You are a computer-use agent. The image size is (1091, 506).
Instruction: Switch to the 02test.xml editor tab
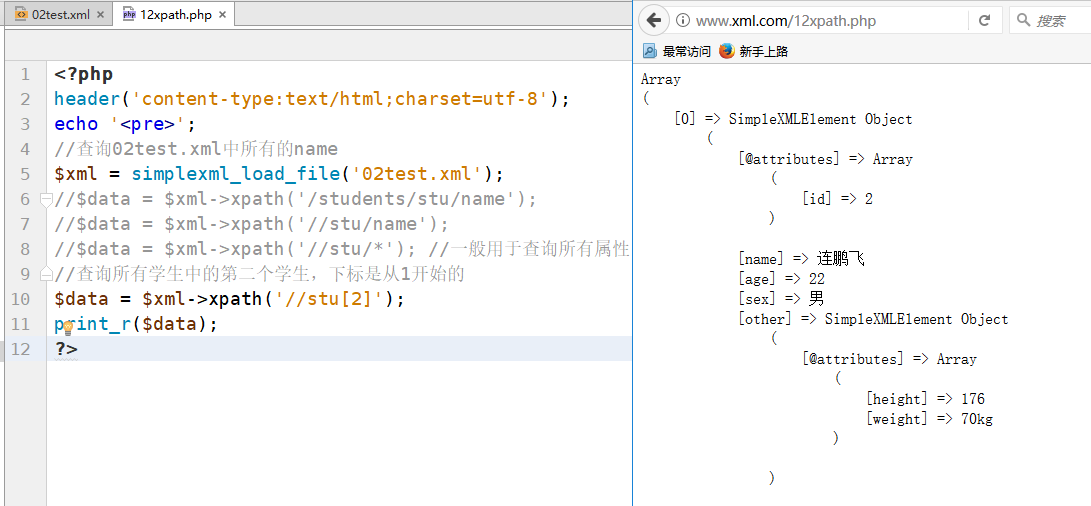pyautogui.click(x=61, y=15)
